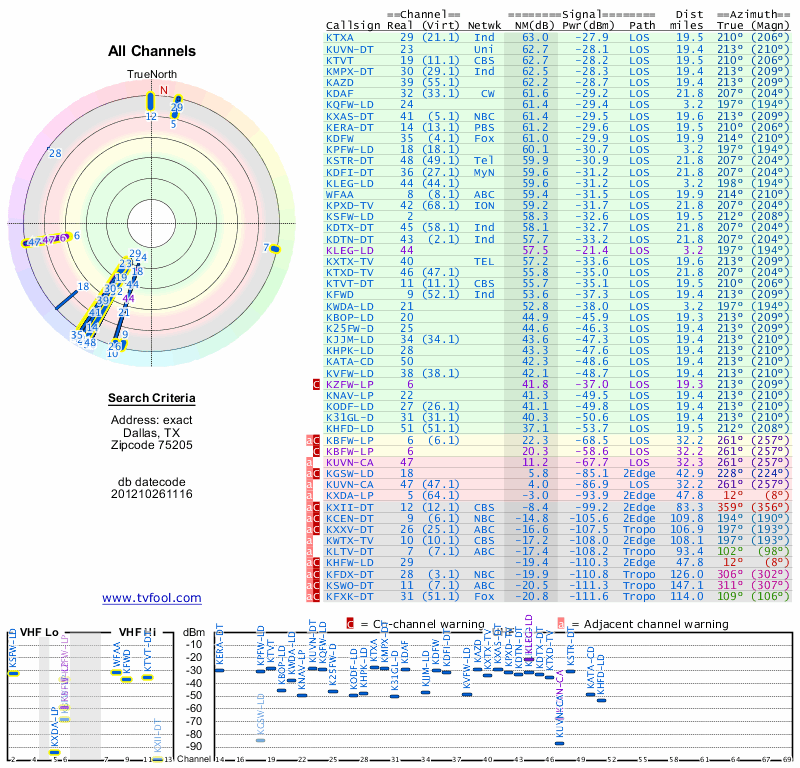Screen dimensions: 800x768
Task: Click the adjacent channel warning icon beside KXDA-LP
Action: pyautogui.click(x=309, y=495)
